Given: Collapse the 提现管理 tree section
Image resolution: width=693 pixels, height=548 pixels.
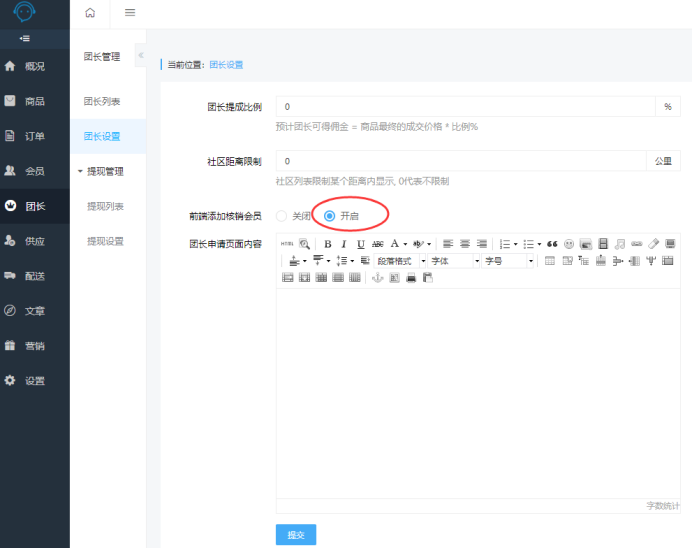Looking at the screenshot, I should [x=80, y=171].
